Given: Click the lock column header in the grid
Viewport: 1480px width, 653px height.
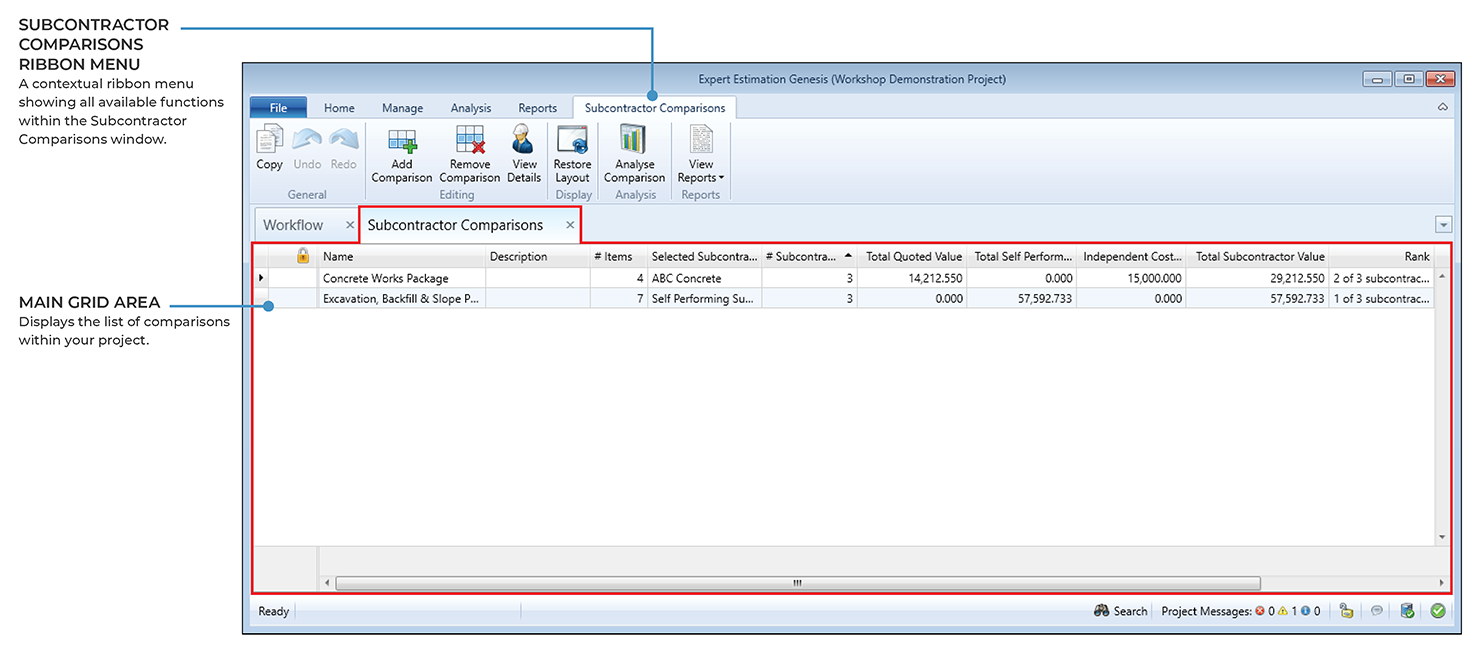Looking at the screenshot, I should click(x=303, y=256).
